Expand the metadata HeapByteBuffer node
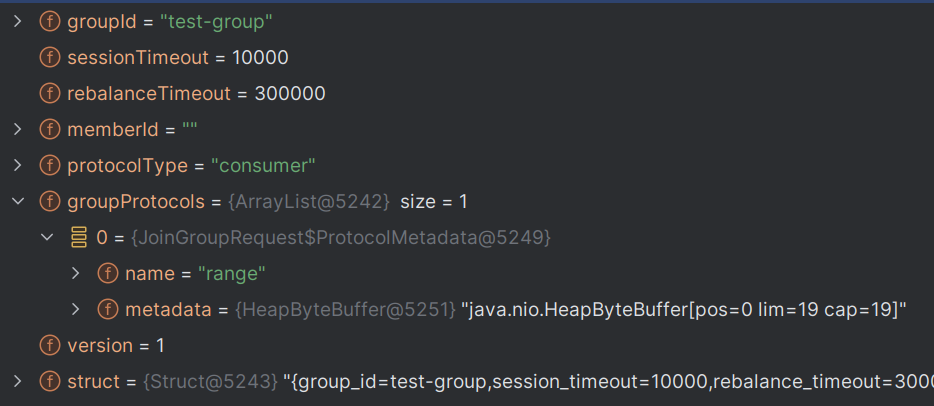Viewport: 934px width, 406px height. point(75,310)
